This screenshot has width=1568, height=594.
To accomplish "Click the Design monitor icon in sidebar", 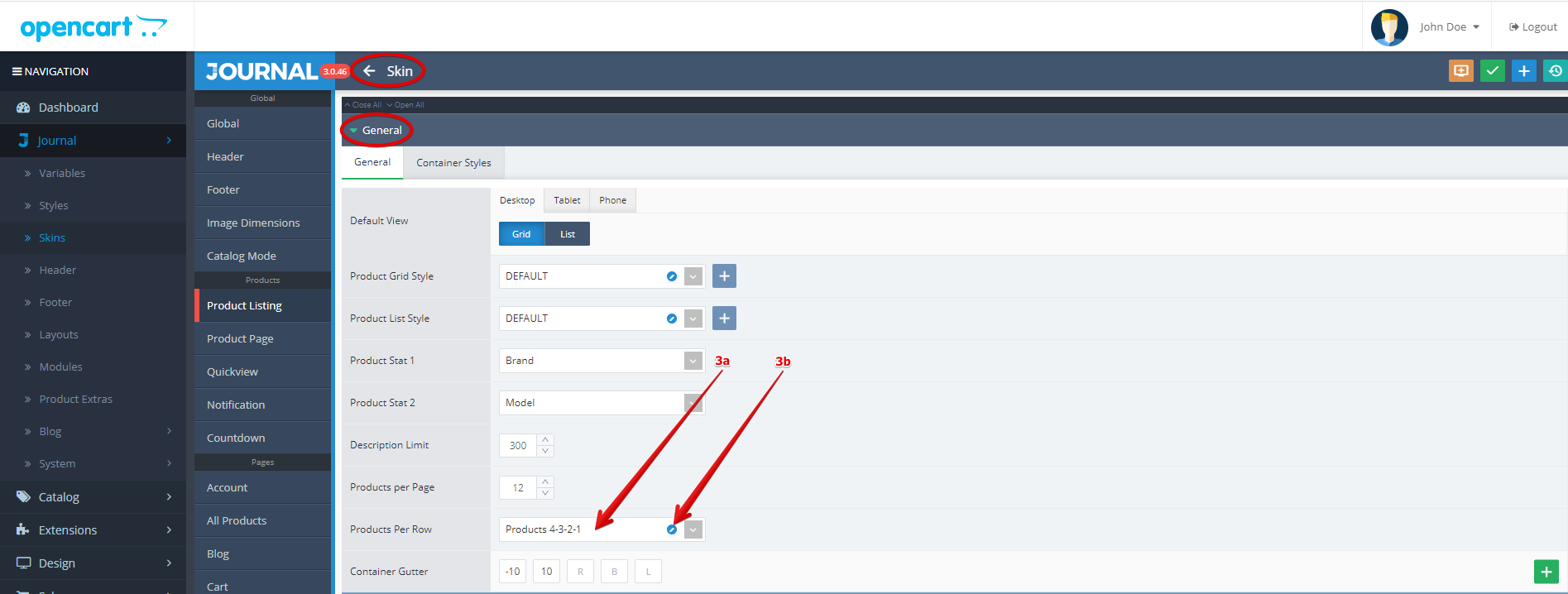I will tap(23, 563).
